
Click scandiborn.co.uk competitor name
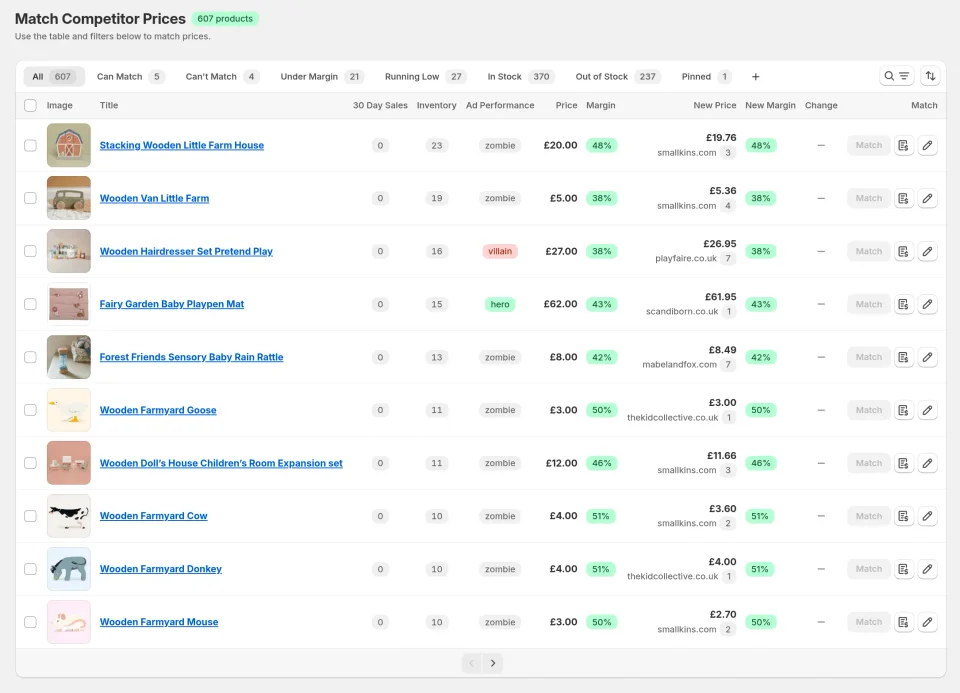point(682,312)
